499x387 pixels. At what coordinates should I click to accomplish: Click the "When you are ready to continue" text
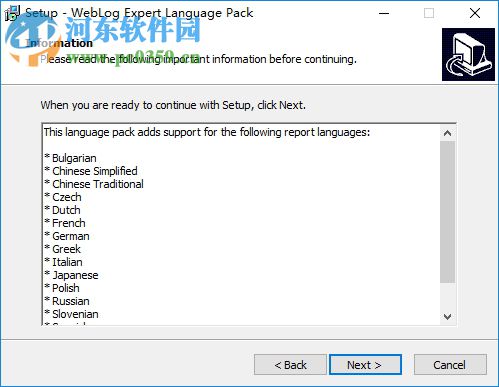pyautogui.click(x=173, y=105)
